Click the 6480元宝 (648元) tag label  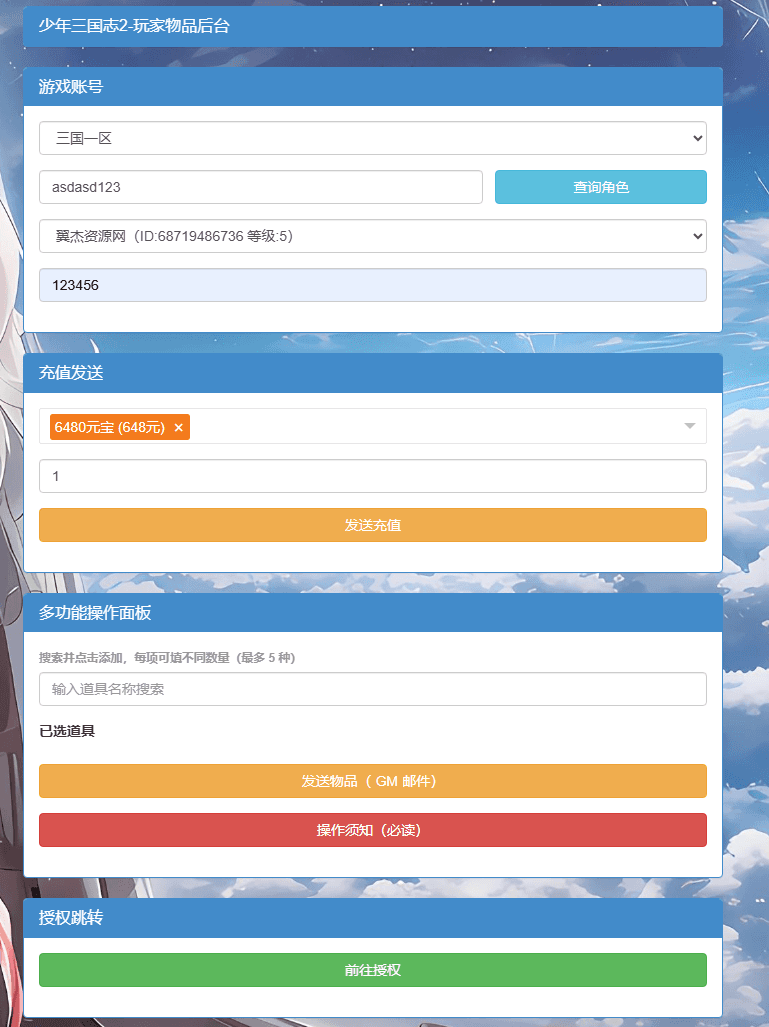pos(109,427)
